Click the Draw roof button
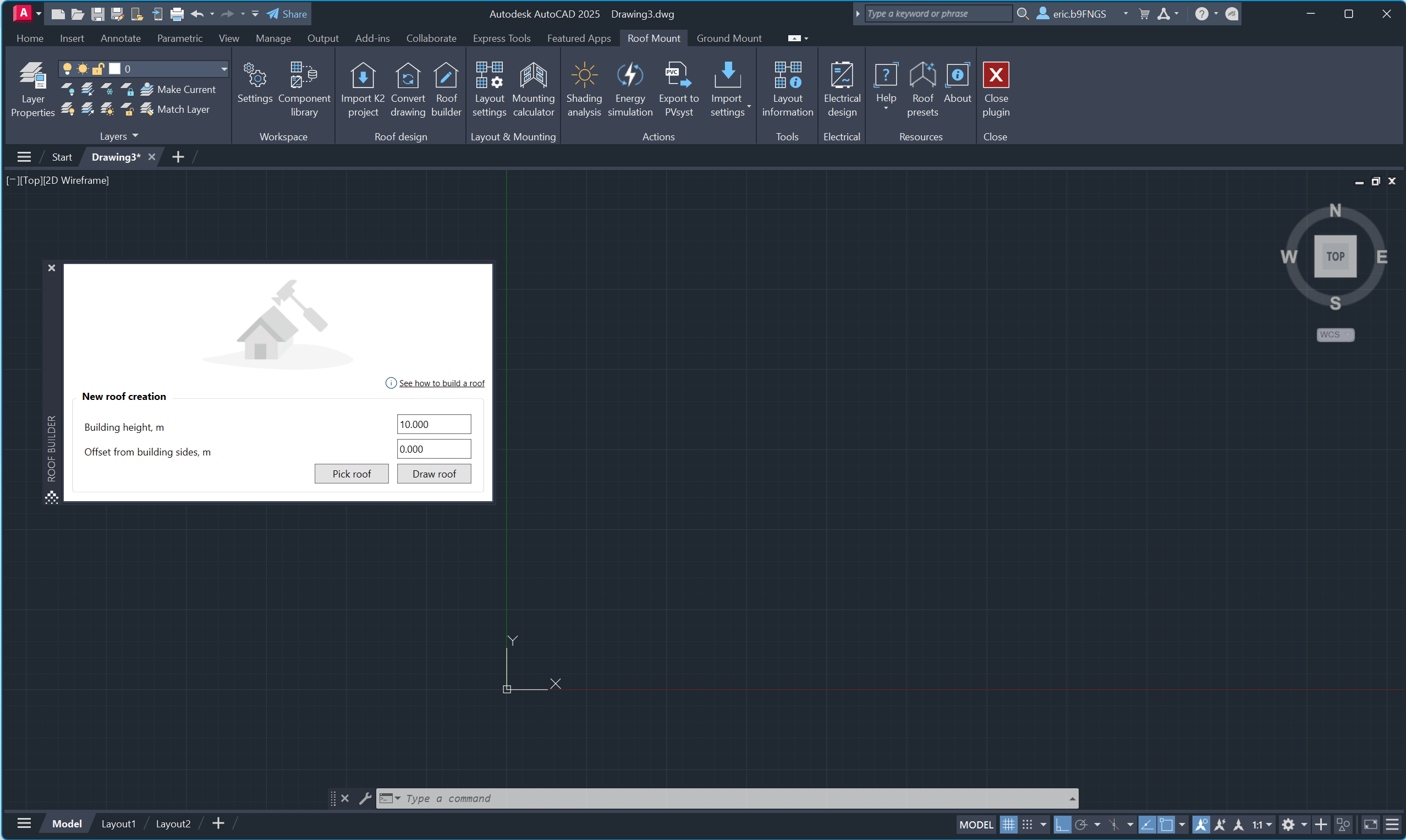The height and width of the screenshot is (840, 1406). pos(433,474)
